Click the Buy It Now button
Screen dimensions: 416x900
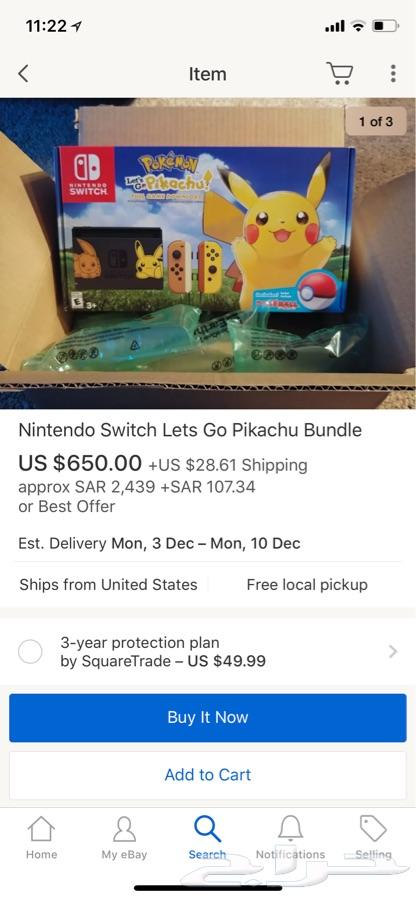[x=208, y=717]
